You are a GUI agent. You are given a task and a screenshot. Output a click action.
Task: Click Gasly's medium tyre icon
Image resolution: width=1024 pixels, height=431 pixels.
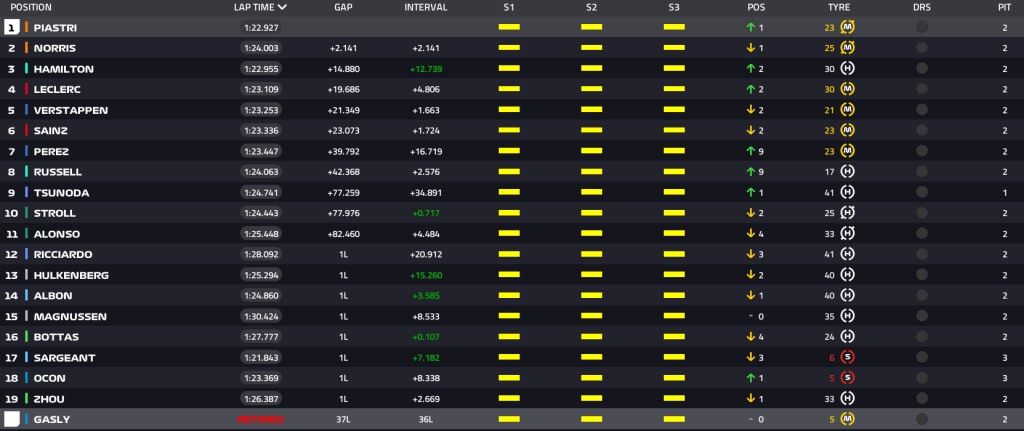[x=848, y=419]
